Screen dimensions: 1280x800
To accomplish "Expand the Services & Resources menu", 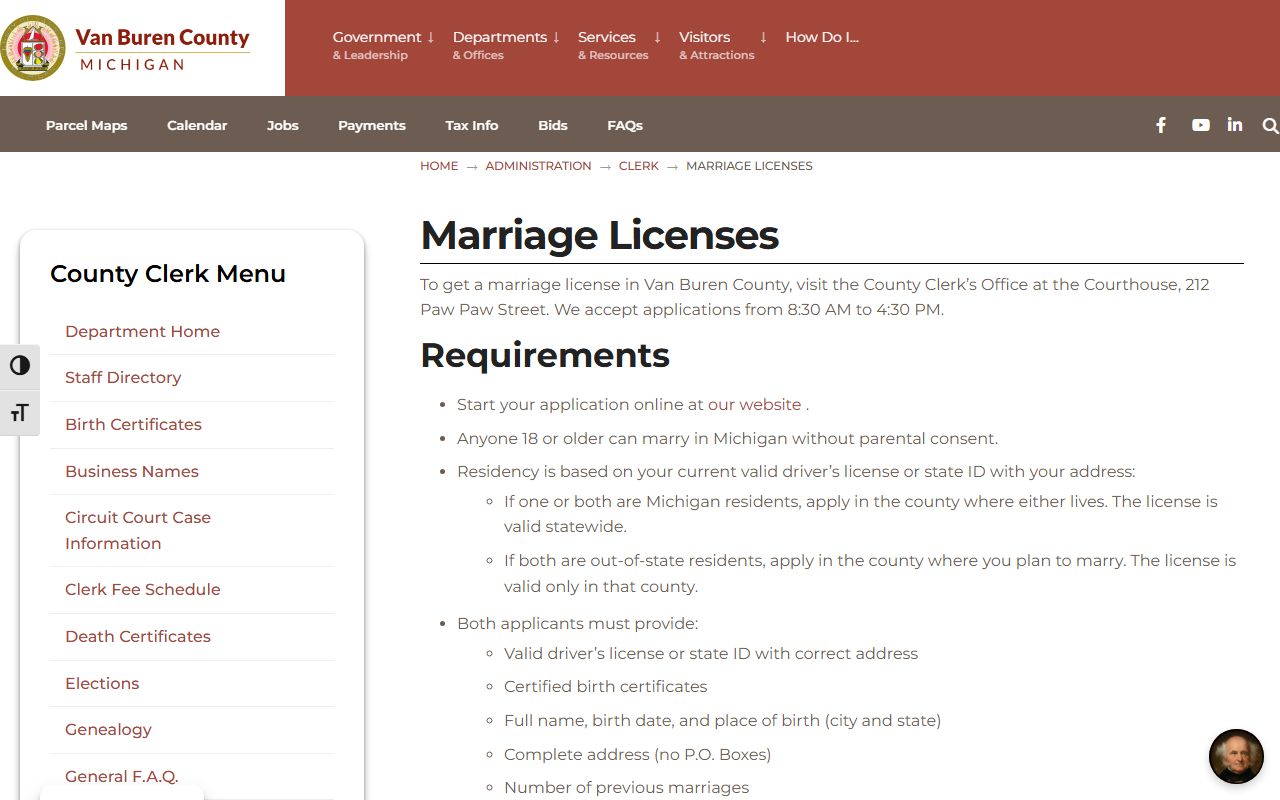I will 619,45.
